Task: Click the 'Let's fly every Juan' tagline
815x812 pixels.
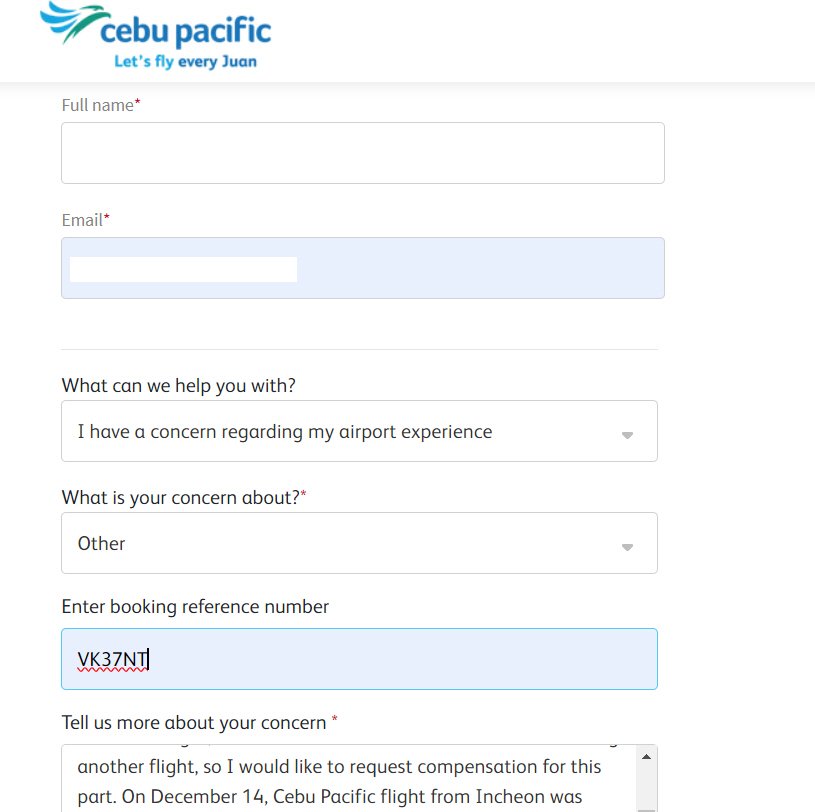Action: (183, 62)
